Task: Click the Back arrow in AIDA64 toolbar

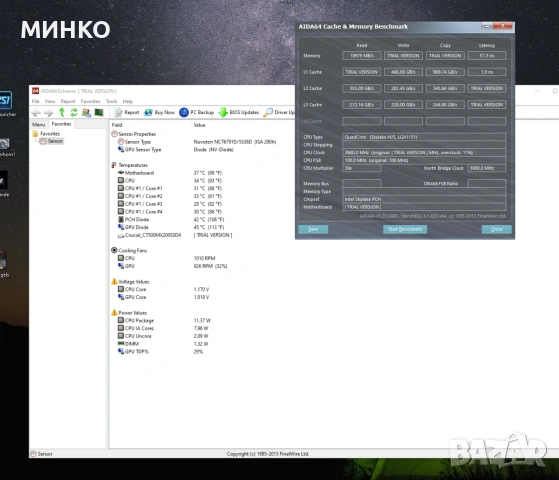Action: pos(36,113)
